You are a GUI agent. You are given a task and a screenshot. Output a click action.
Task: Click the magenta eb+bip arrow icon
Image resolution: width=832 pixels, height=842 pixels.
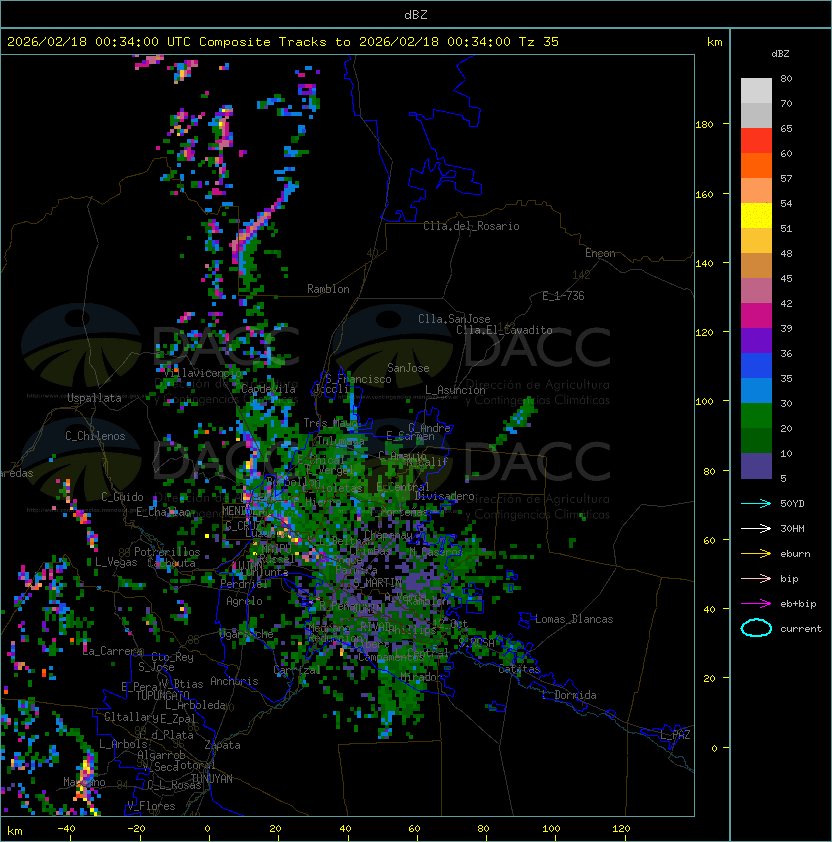pyautogui.click(x=756, y=604)
